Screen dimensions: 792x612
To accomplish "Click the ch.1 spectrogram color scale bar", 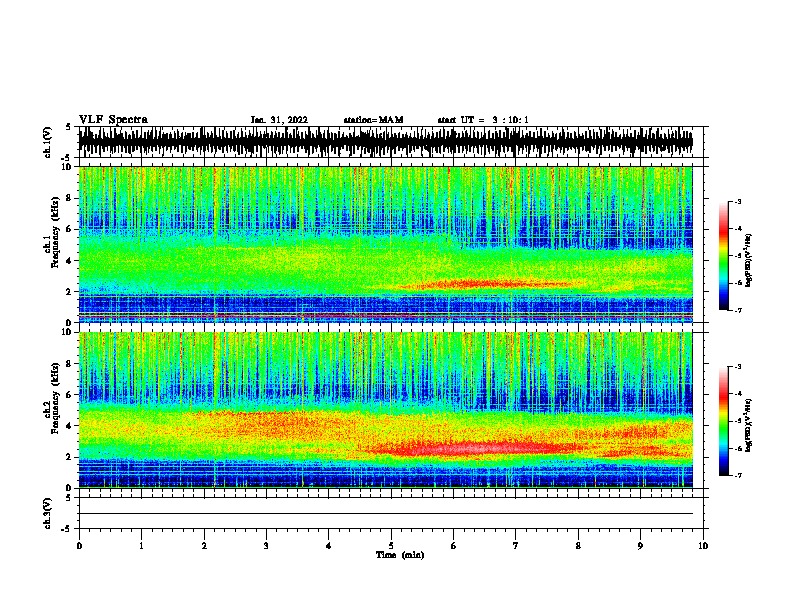I will (724, 256).
